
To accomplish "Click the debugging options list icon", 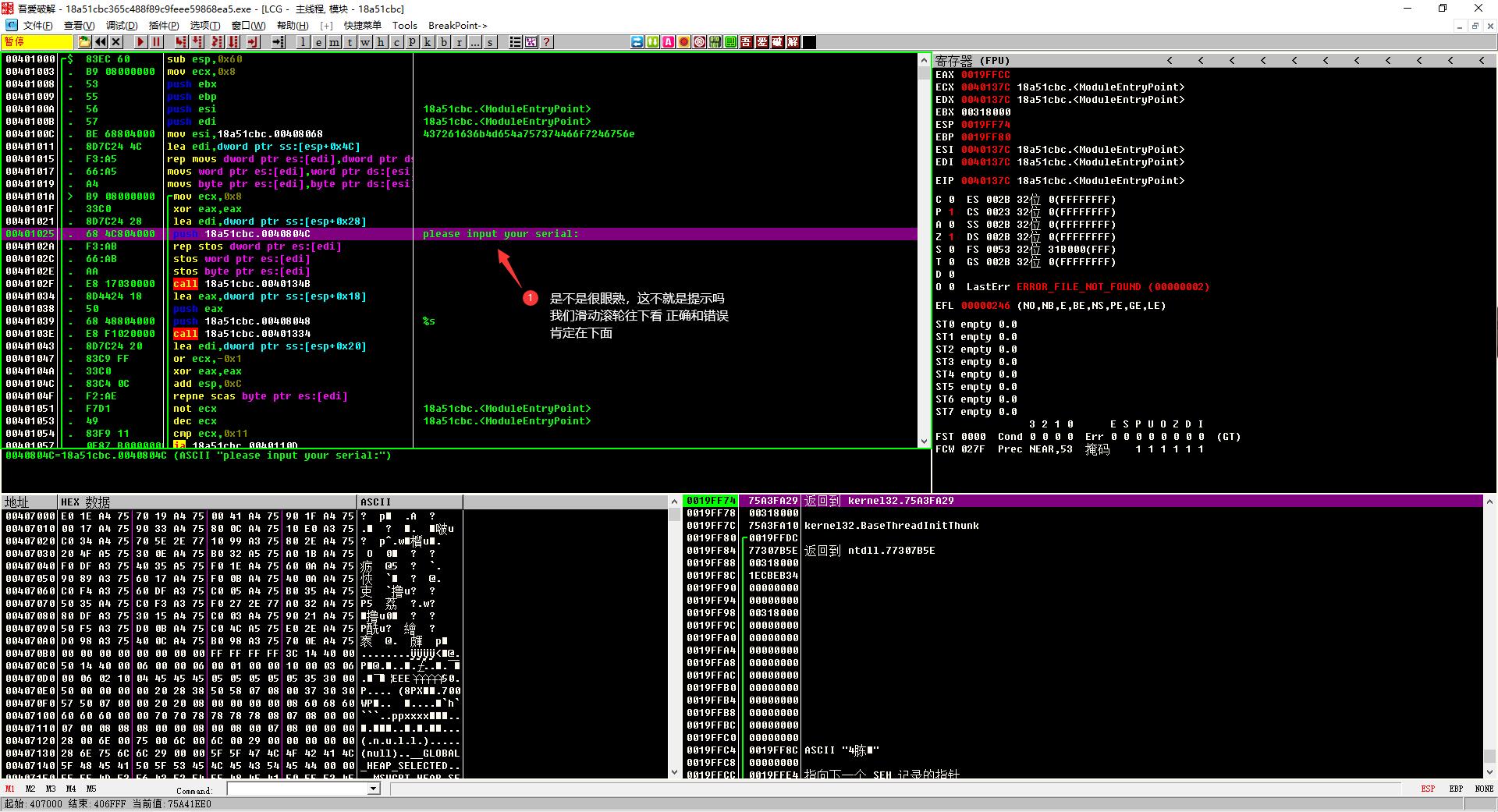I will point(516,42).
